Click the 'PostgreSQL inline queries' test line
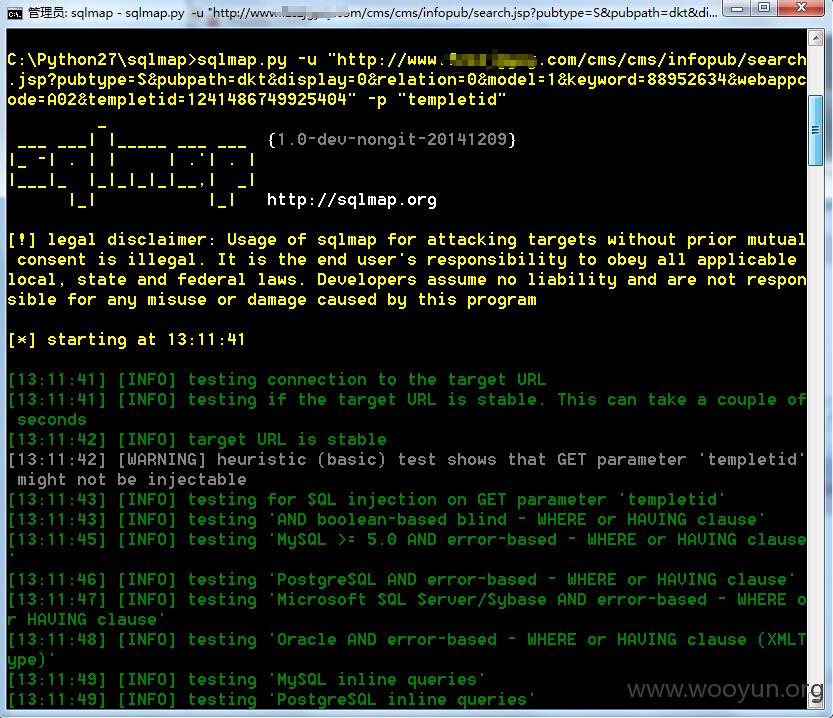The height and width of the screenshot is (718, 833). pyautogui.click(x=271, y=699)
